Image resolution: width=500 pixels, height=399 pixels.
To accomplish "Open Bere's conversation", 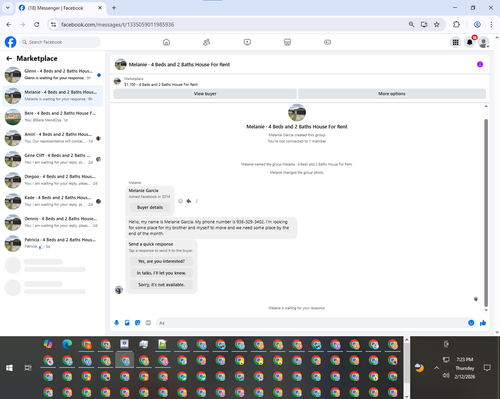I will click(x=53, y=117).
